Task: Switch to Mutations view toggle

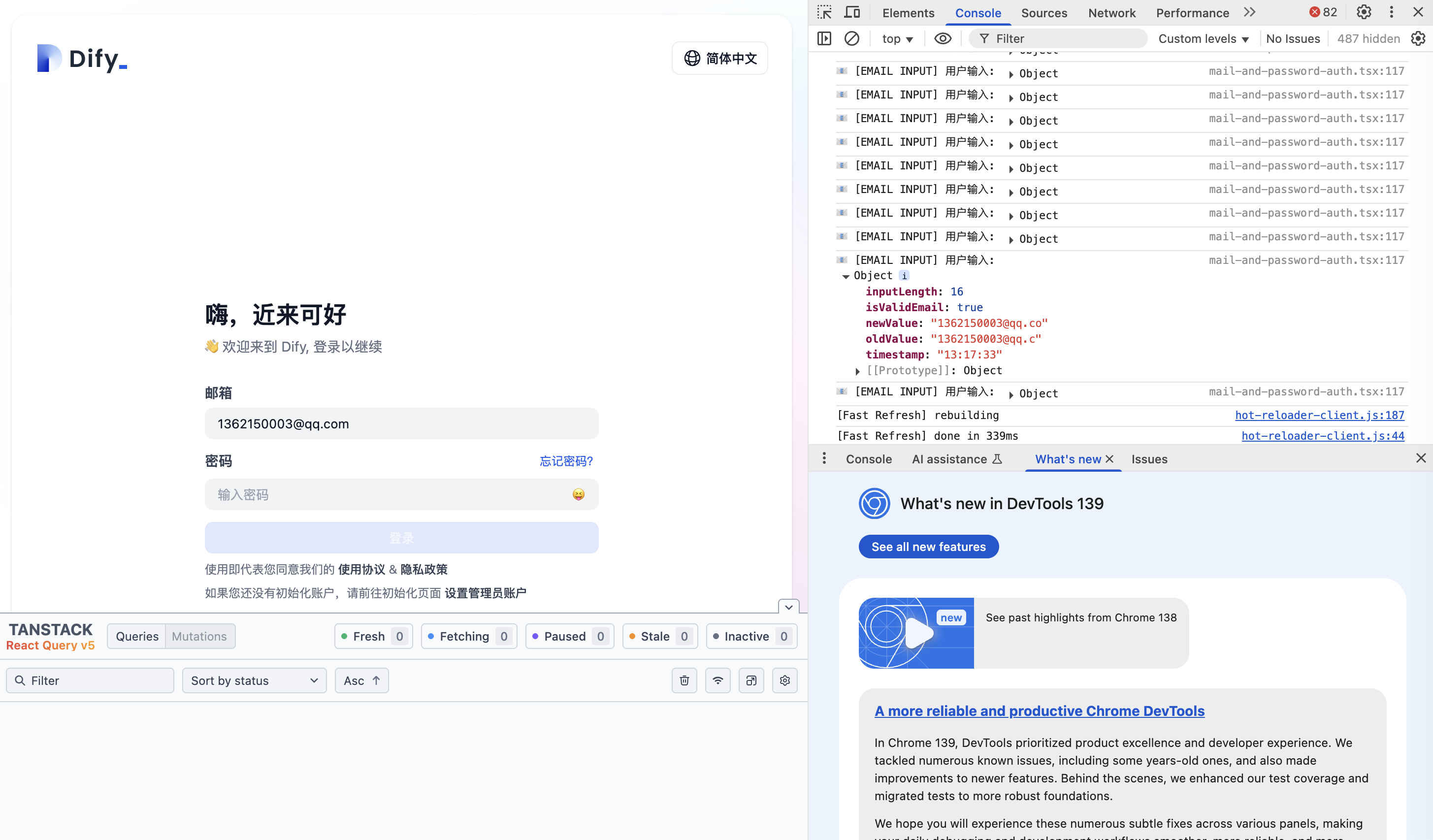Action: coord(199,636)
